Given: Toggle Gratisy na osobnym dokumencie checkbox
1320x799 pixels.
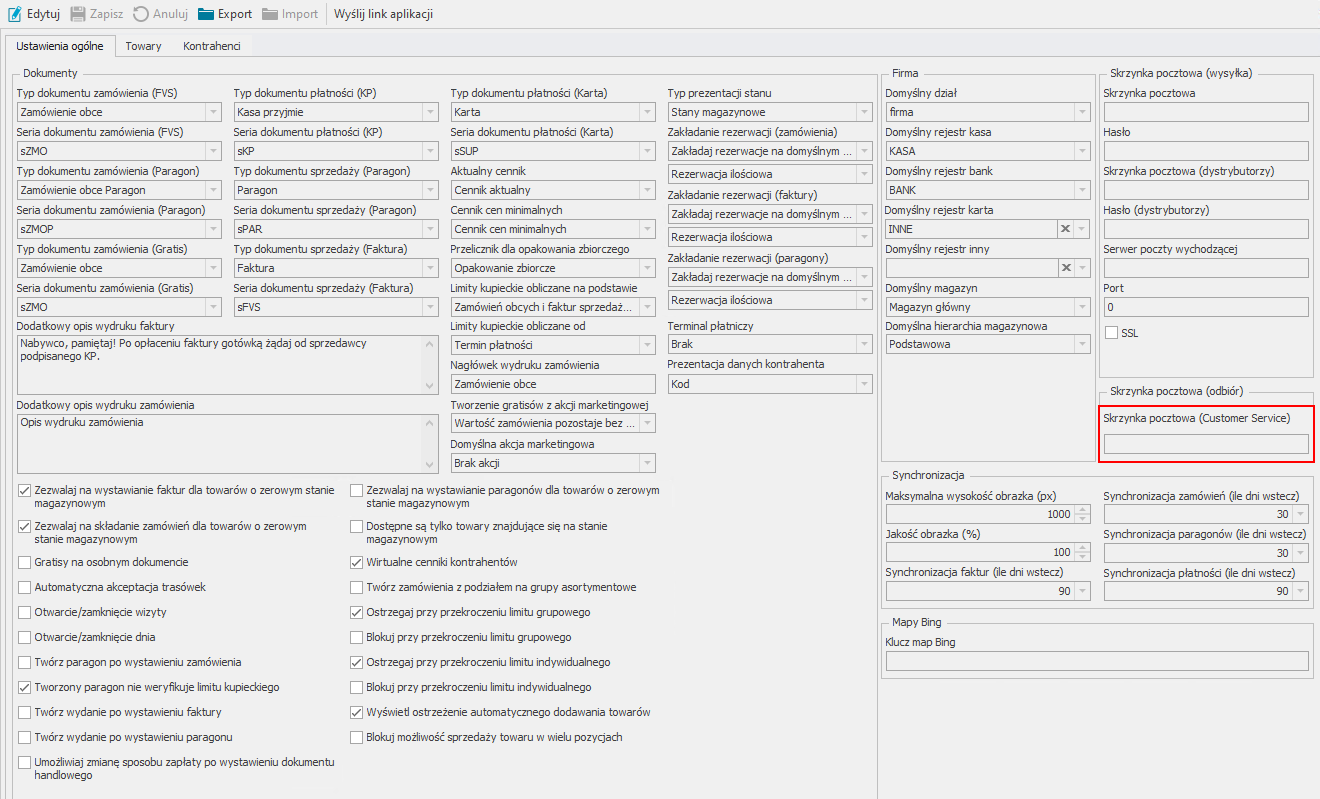Looking at the screenshot, I should coord(25,562).
